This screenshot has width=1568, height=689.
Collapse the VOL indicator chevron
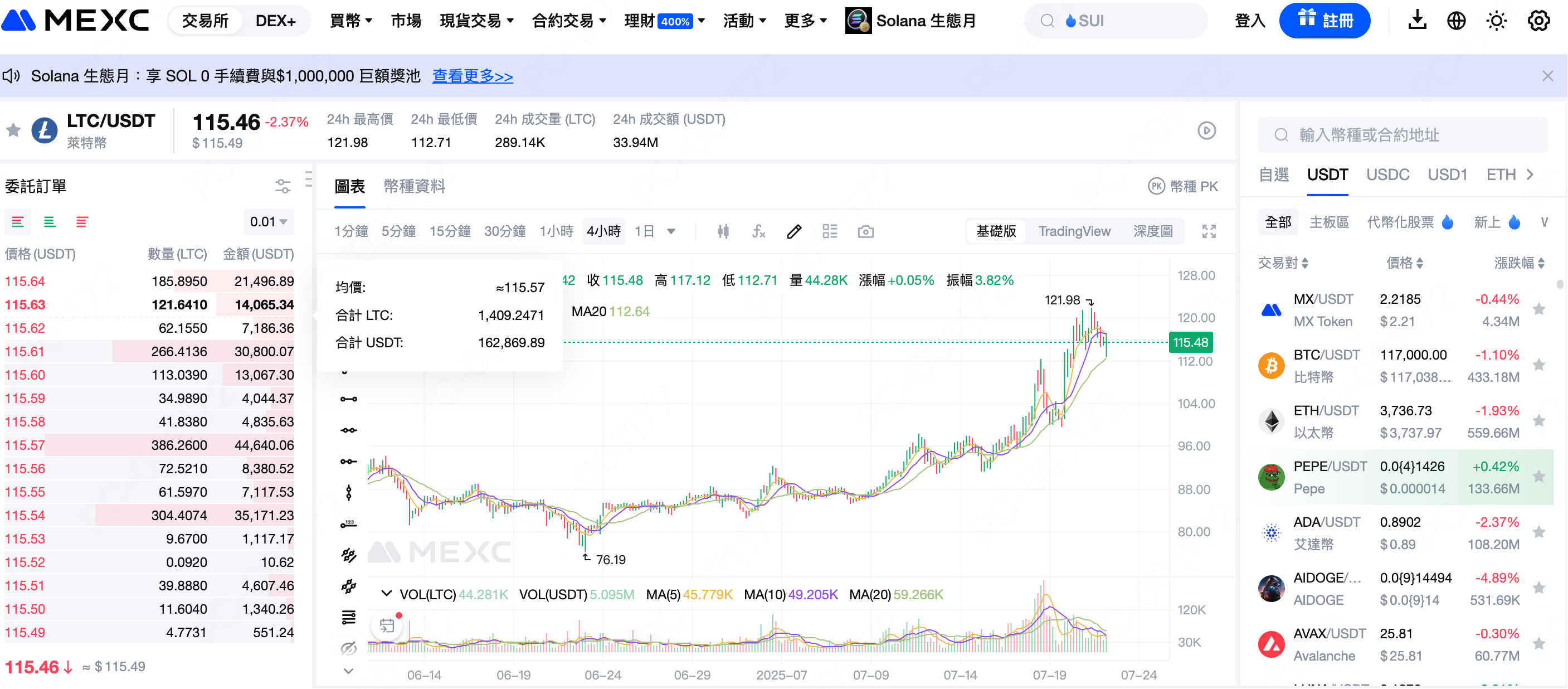point(386,593)
